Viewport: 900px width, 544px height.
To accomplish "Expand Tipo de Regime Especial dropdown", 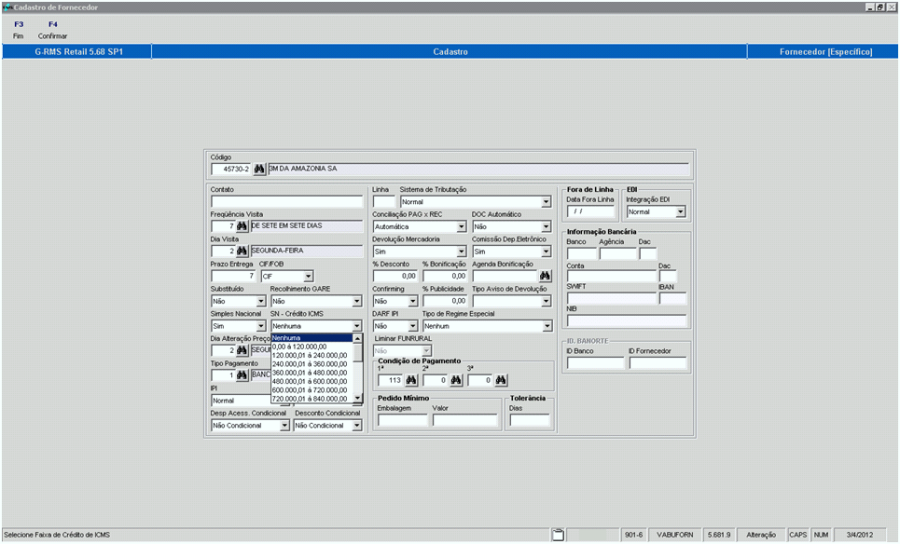I will [x=546, y=326].
